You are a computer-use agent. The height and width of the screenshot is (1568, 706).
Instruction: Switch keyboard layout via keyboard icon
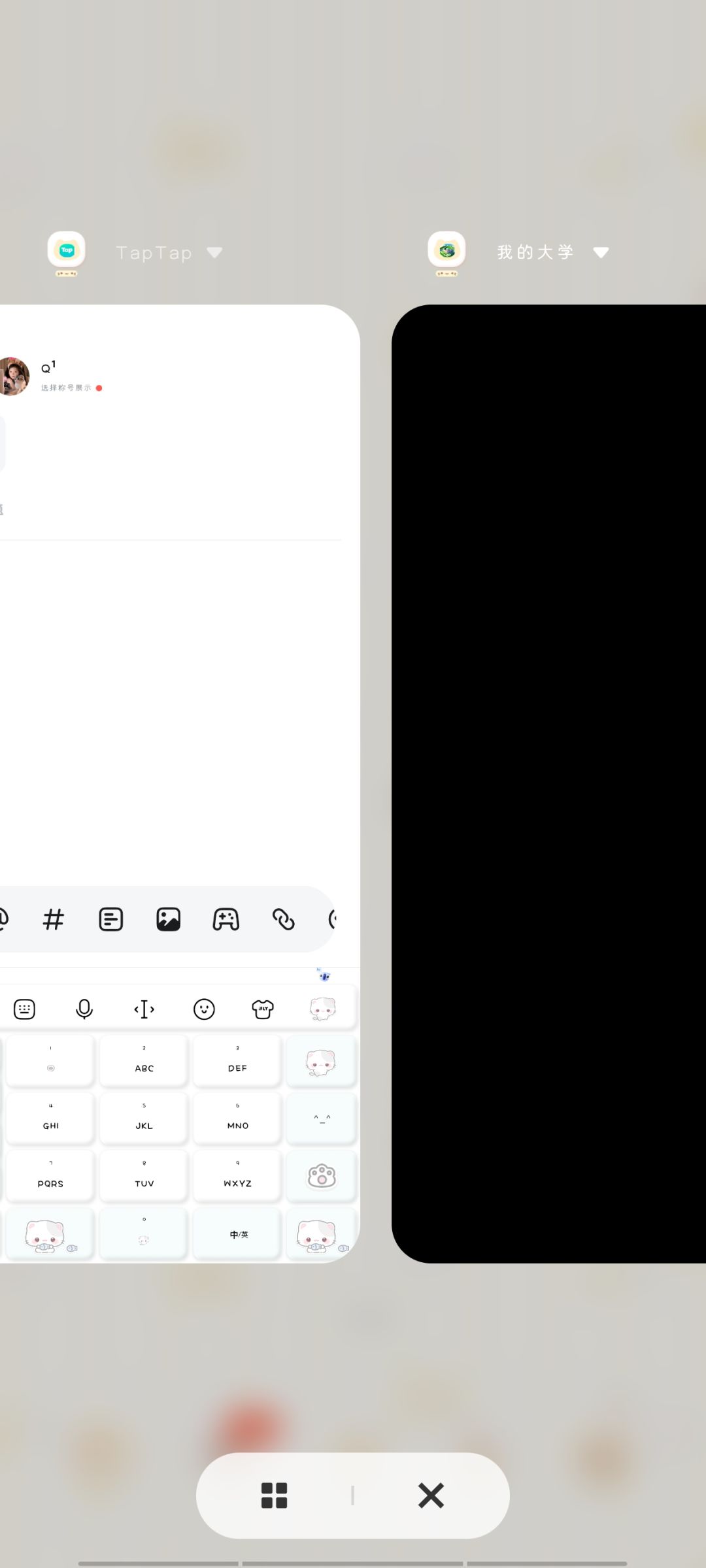point(25,1009)
